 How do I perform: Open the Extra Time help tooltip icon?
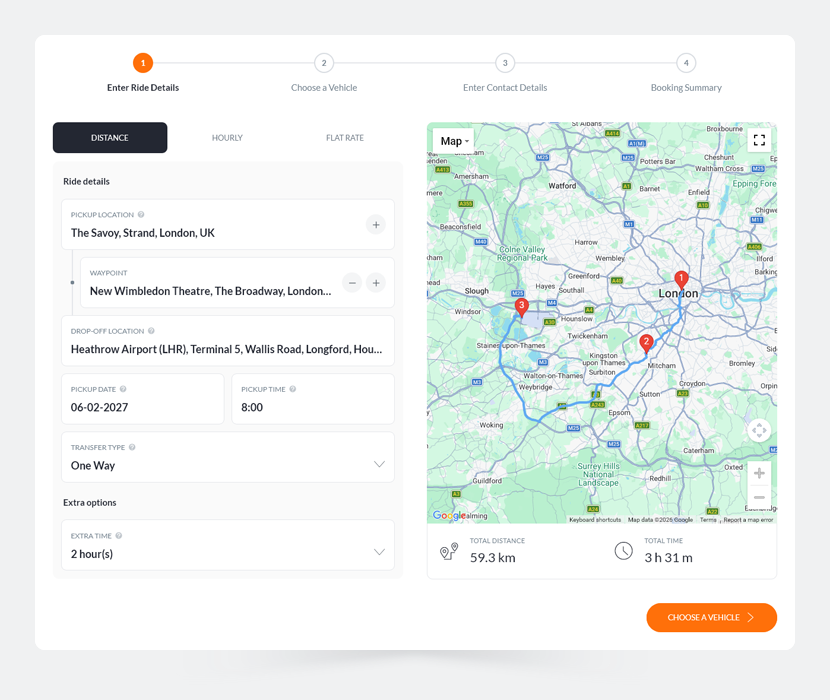119,536
